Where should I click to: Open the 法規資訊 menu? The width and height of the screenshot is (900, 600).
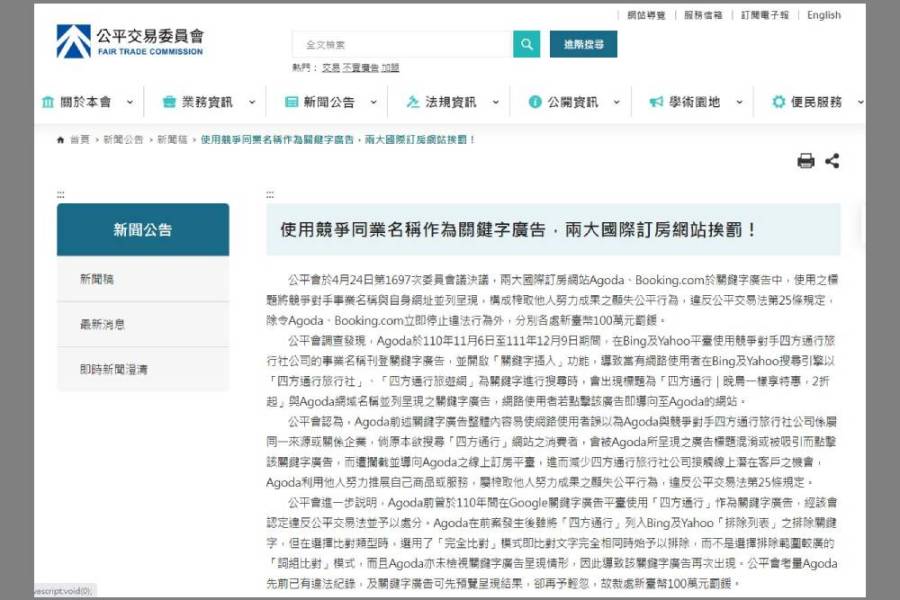point(451,102)
